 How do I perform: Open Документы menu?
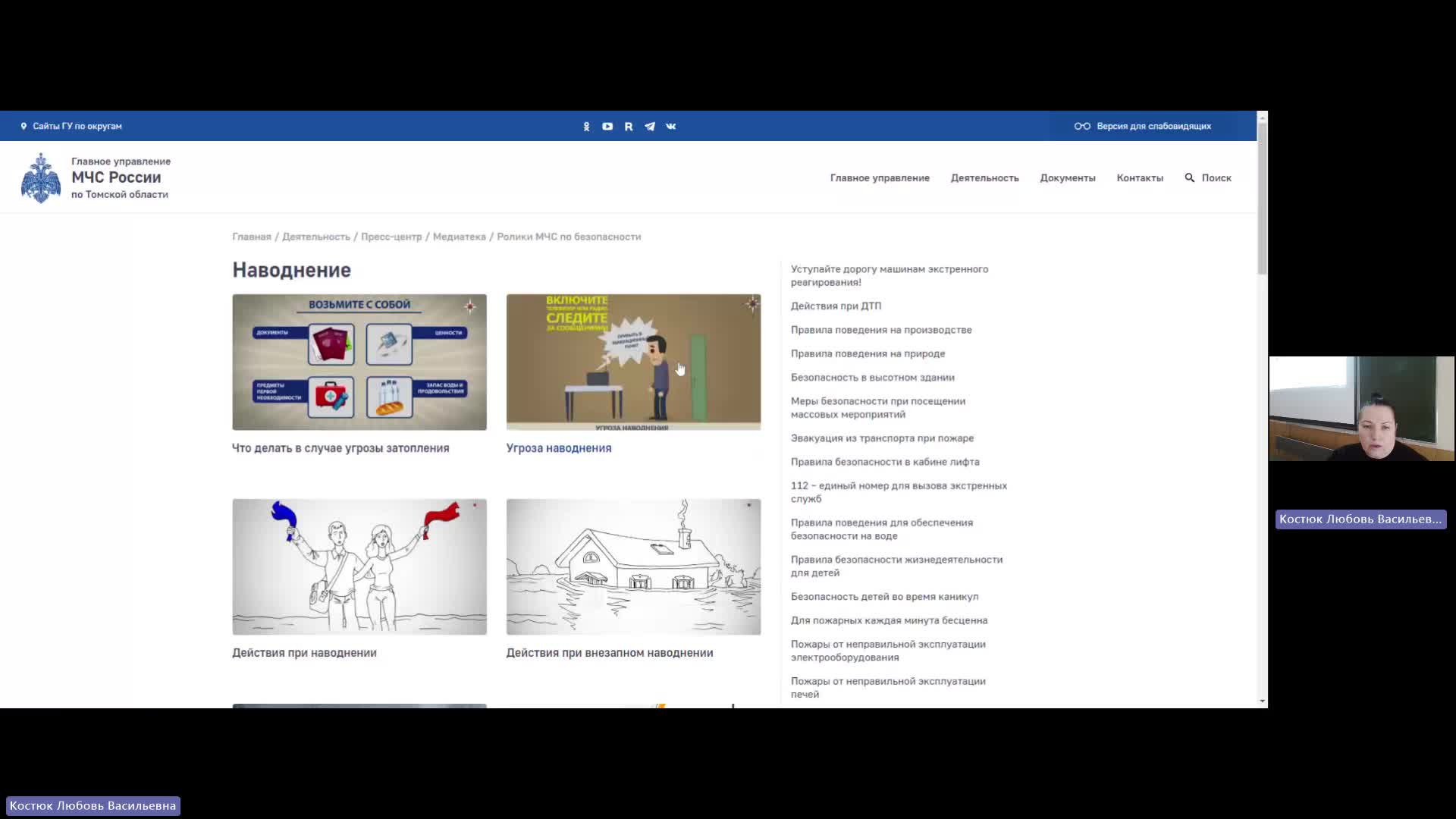coord(1068,177)
